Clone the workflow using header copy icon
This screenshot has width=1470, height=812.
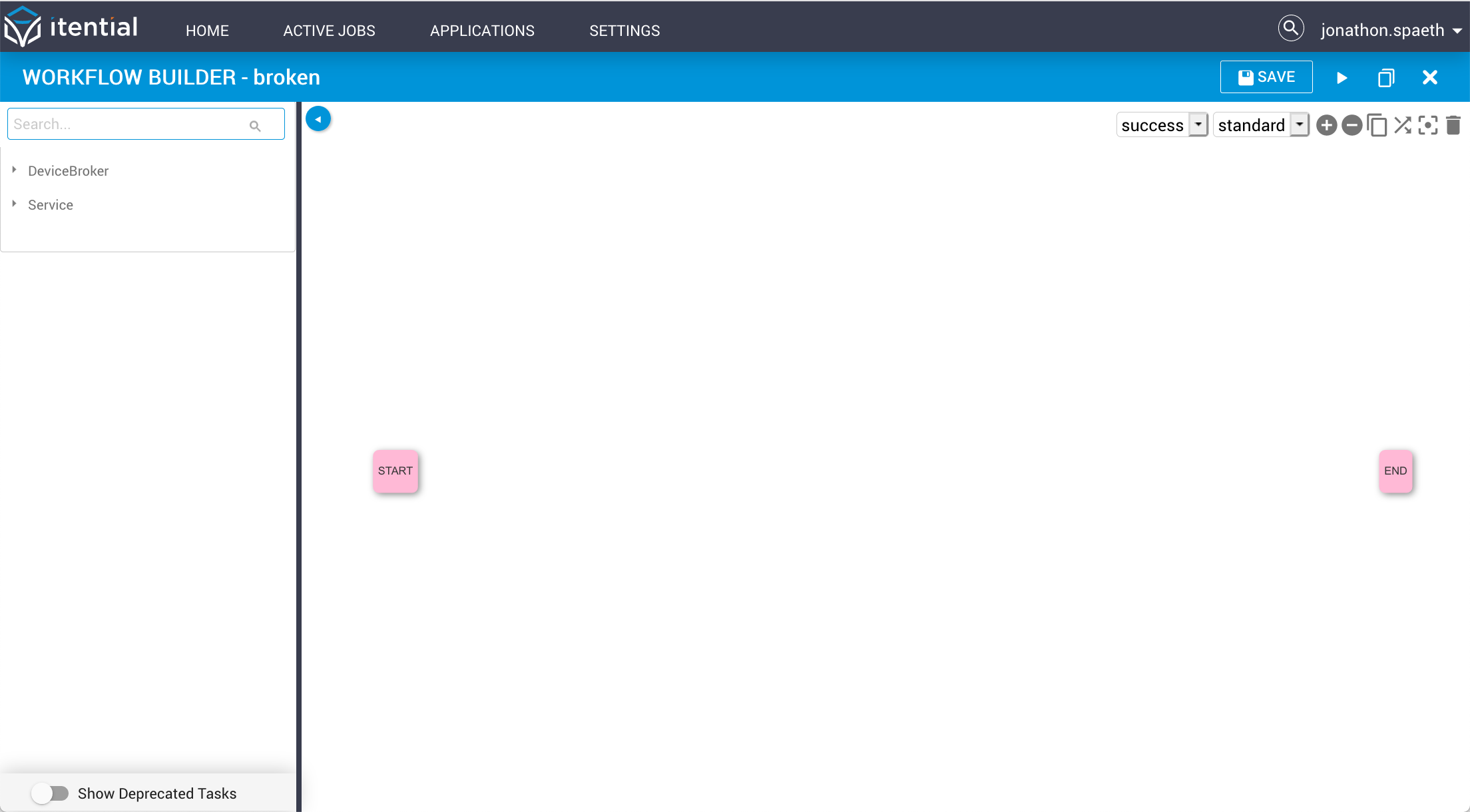(x=1385, y=78)
